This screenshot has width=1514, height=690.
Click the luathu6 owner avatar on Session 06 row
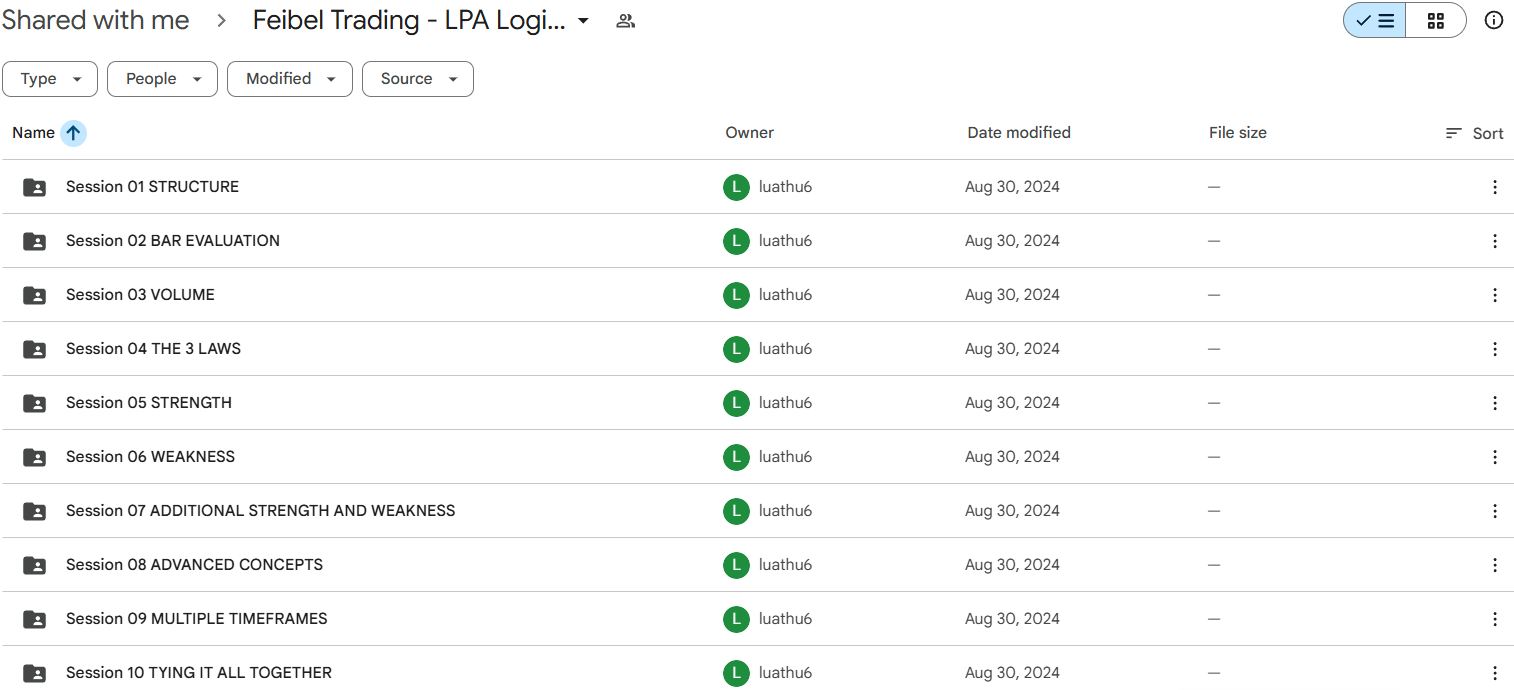[735, 457]
